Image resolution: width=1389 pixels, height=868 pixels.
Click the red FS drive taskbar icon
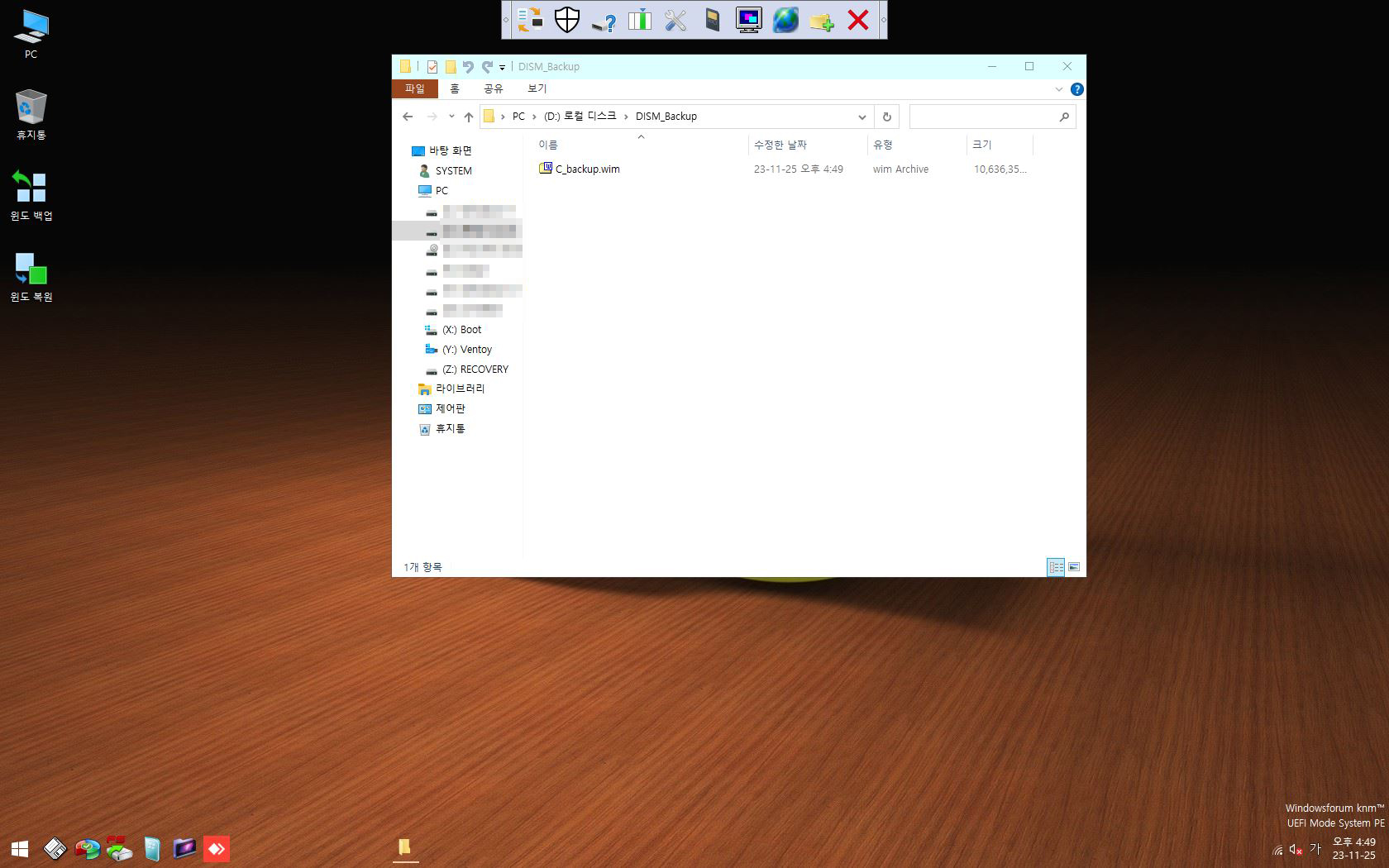(119, 849)
